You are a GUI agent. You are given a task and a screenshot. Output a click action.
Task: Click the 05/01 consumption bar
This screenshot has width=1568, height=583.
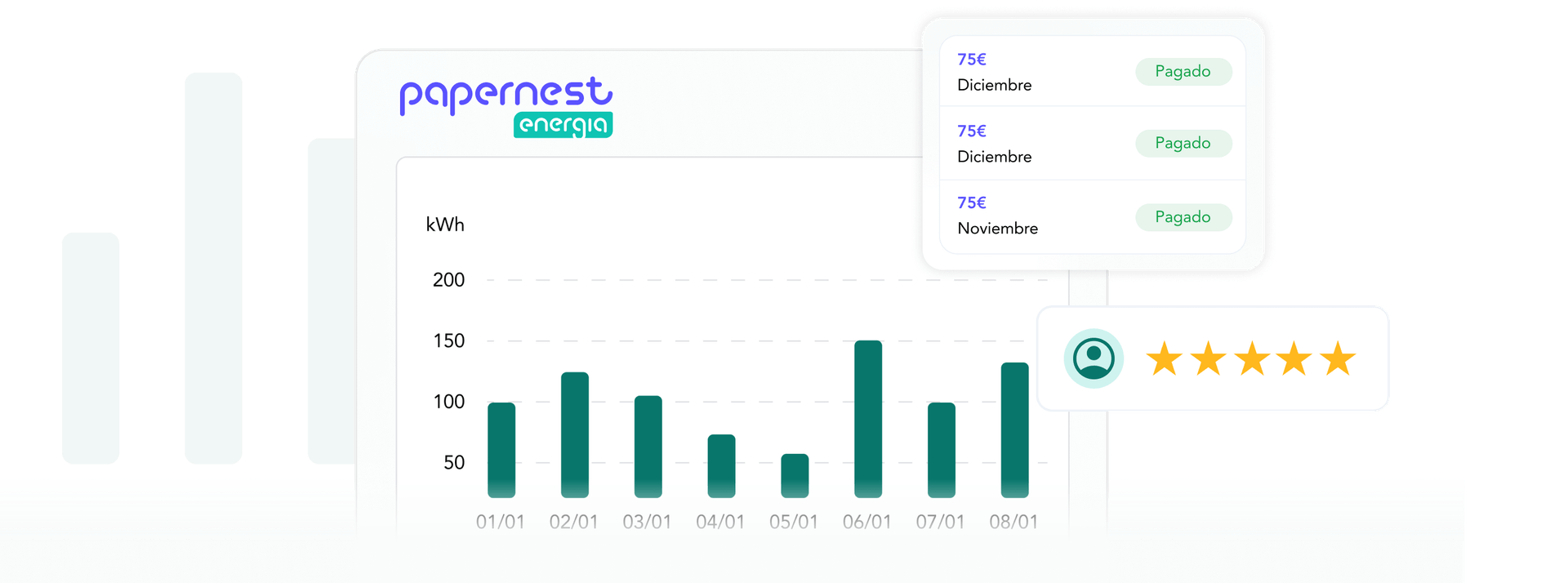click(795, 476)
